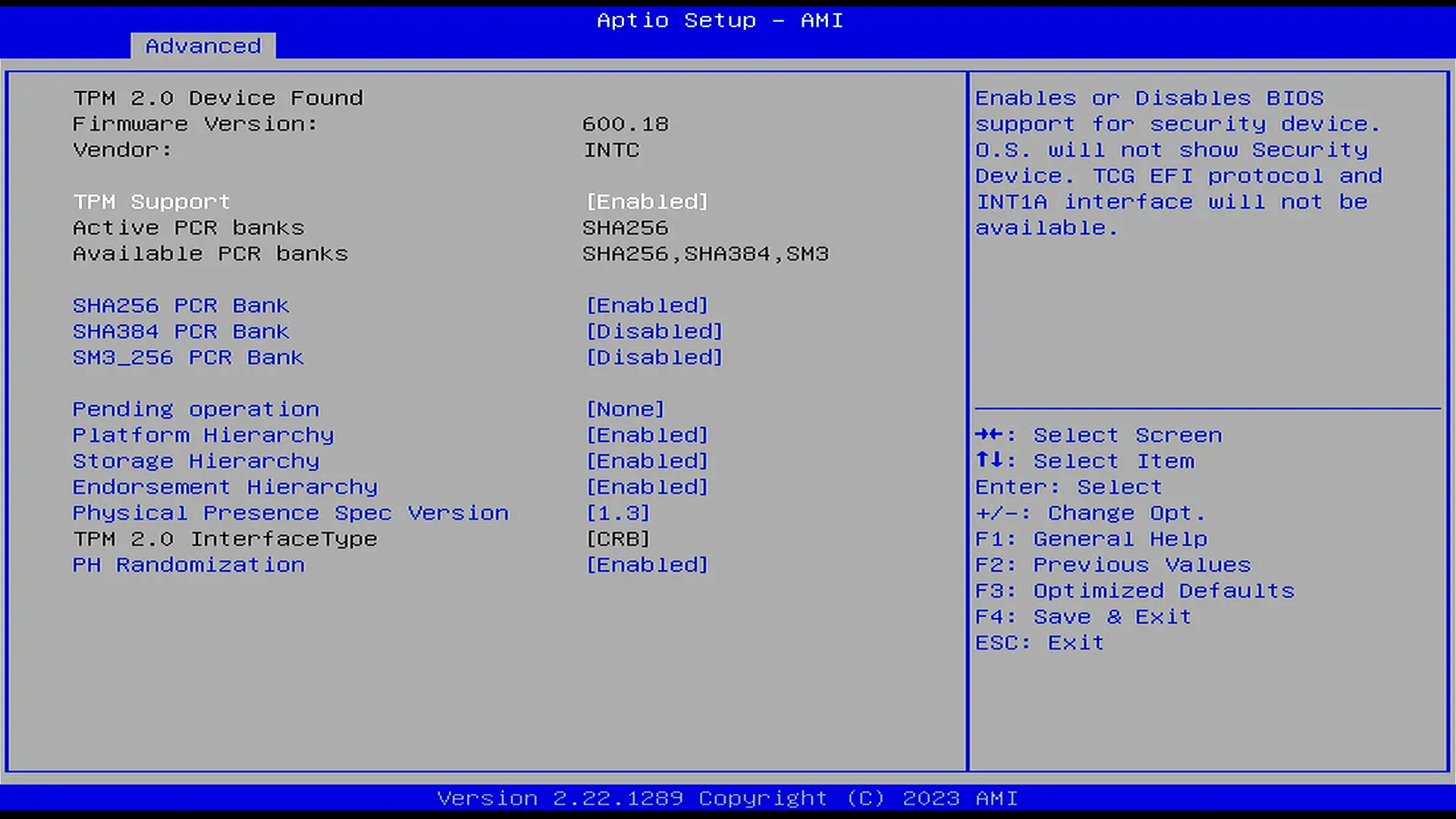Open the Physical Presence Spec Version [1.3] option
Screen dimensions: 1456x819
pos(618,513)
